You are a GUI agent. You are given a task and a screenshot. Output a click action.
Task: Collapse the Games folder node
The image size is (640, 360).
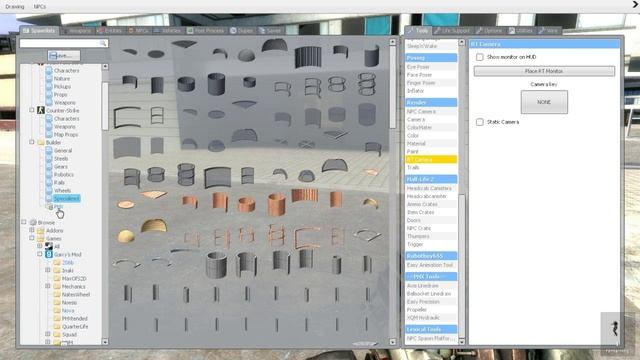[32, 238]
